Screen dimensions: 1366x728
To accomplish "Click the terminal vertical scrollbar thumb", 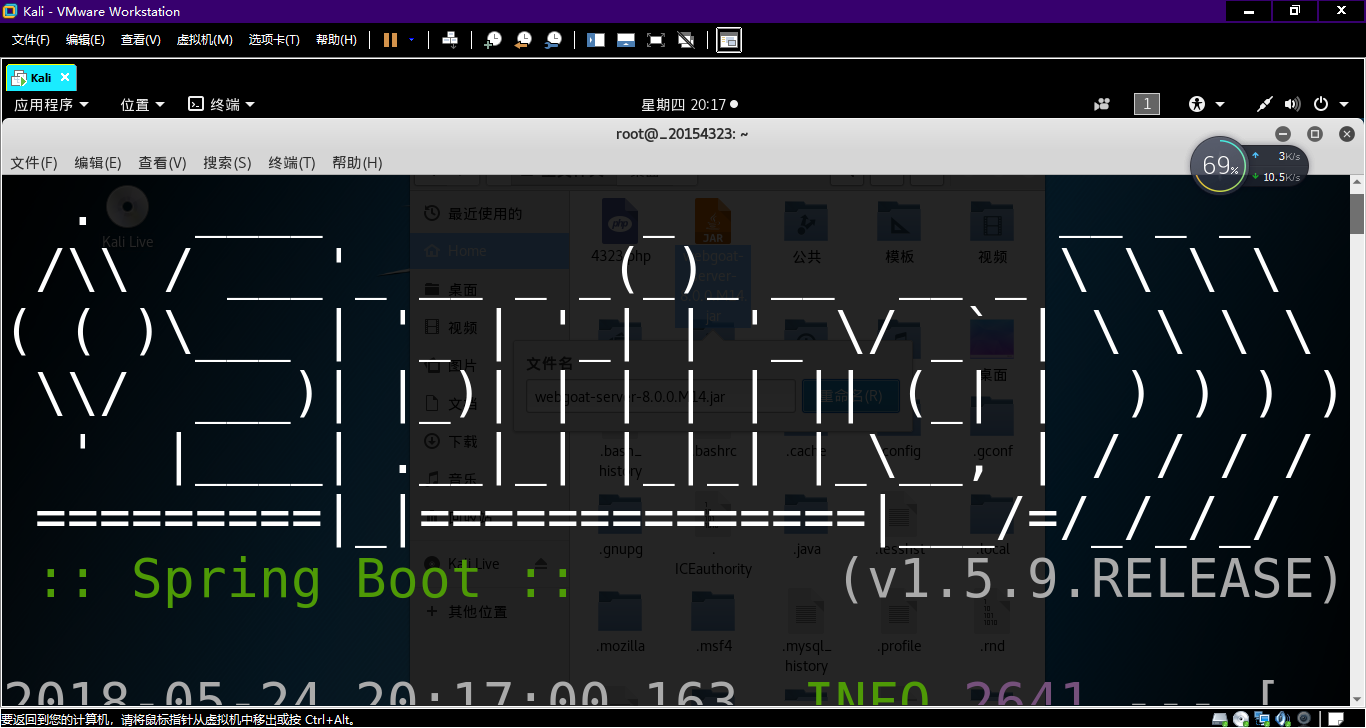I will [1357, 212].
